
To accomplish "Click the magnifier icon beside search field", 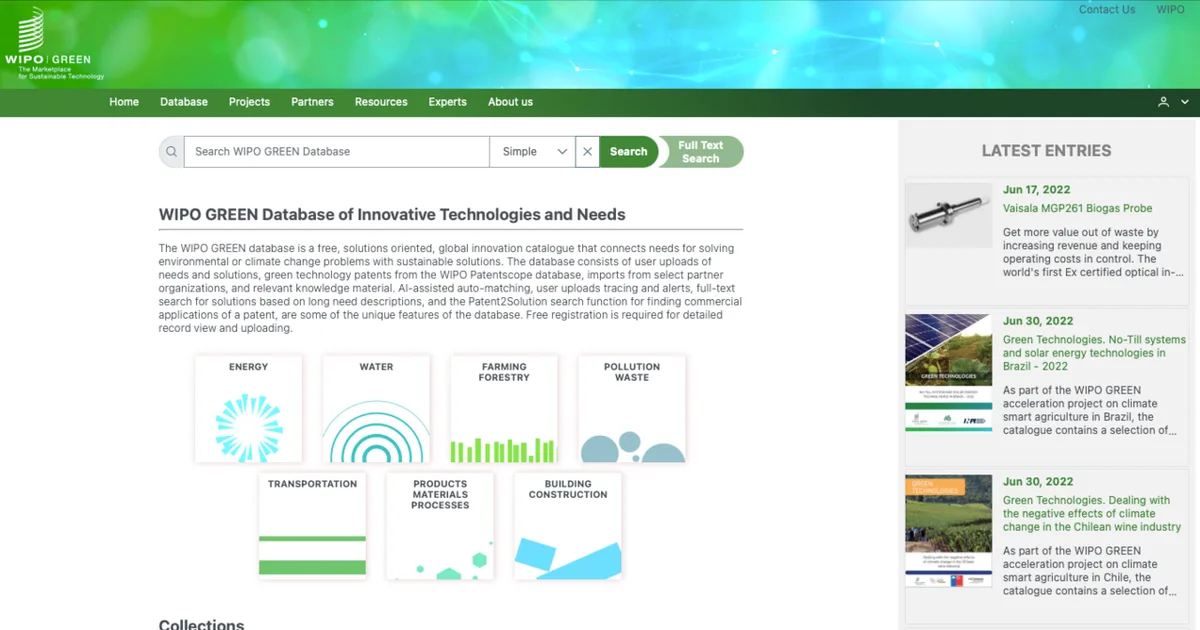I will (171, 152).
